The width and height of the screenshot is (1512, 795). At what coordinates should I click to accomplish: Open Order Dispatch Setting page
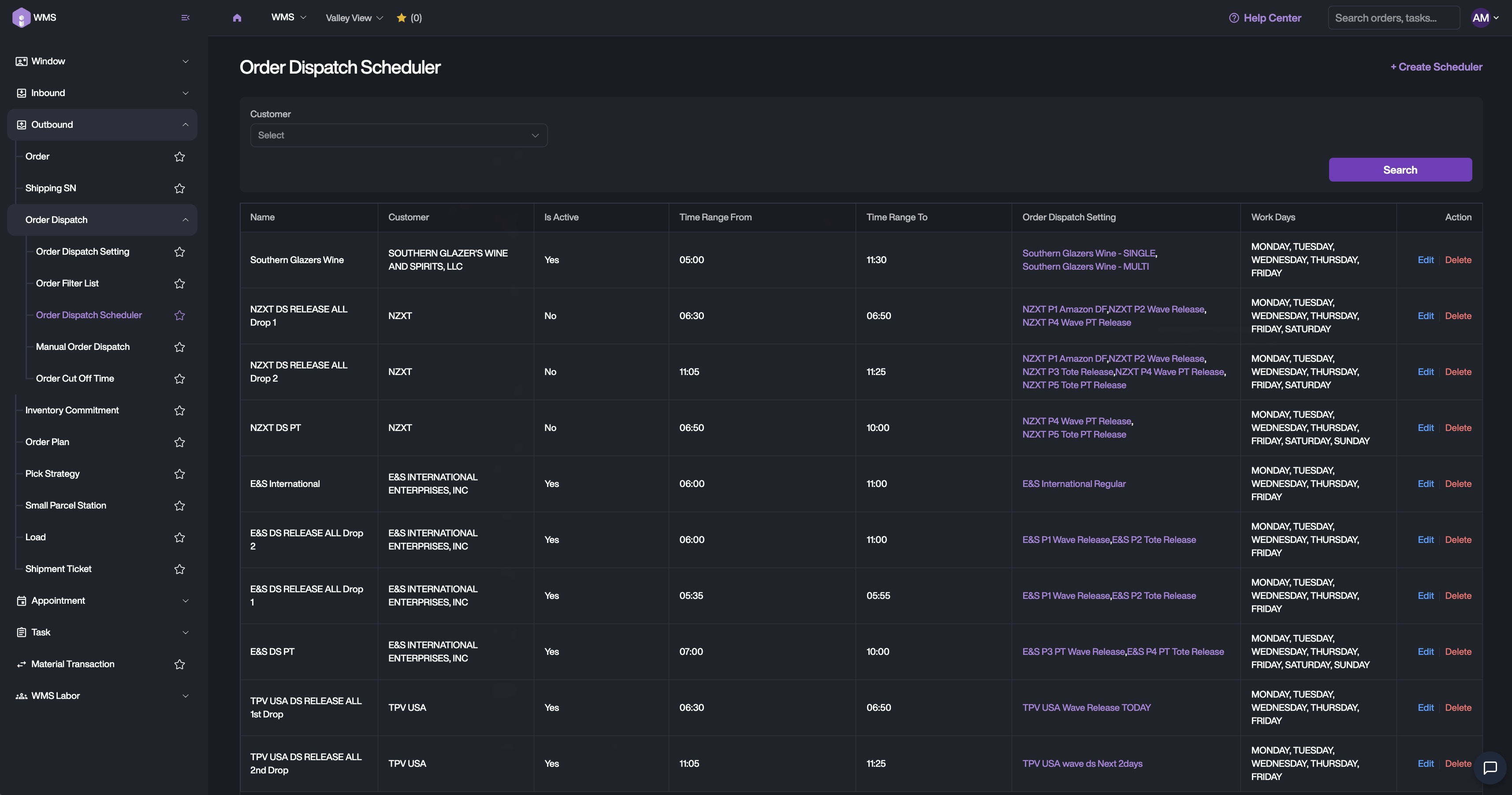(82, 251)
